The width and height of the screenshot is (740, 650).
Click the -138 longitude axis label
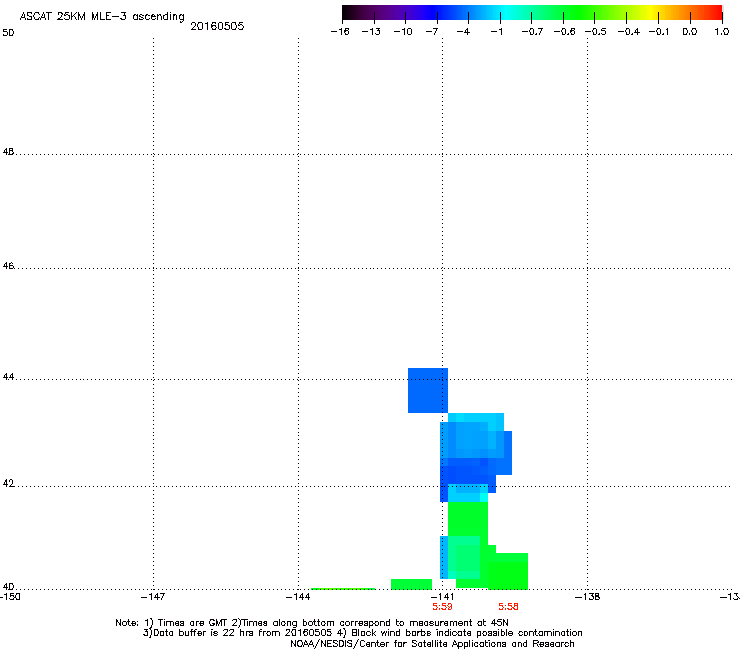click(x=587, y=597)
